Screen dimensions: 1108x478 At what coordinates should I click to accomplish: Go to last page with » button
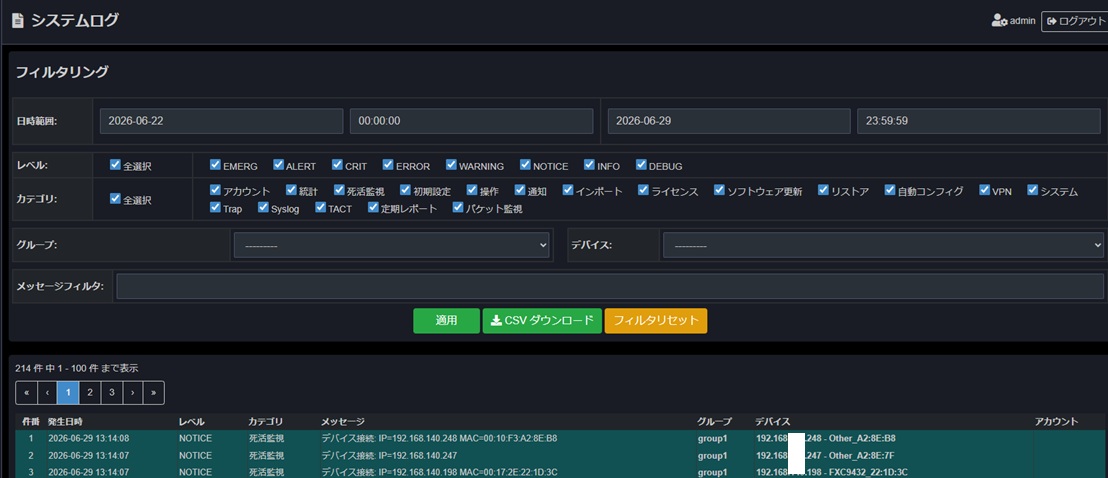pos(154,392)
